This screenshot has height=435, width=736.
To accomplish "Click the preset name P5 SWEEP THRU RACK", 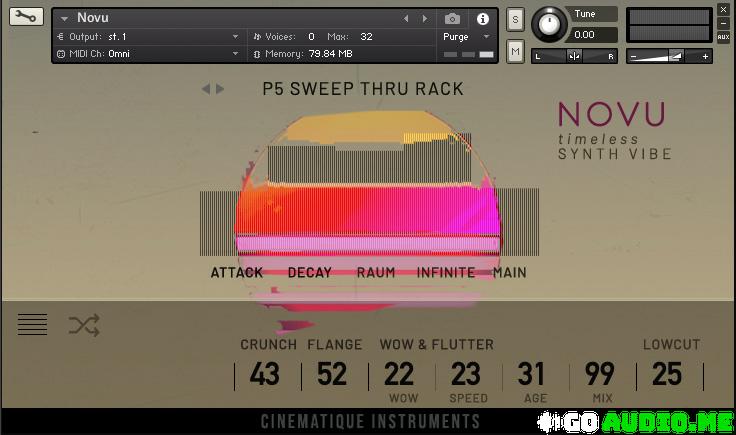I will coord(363,89).
